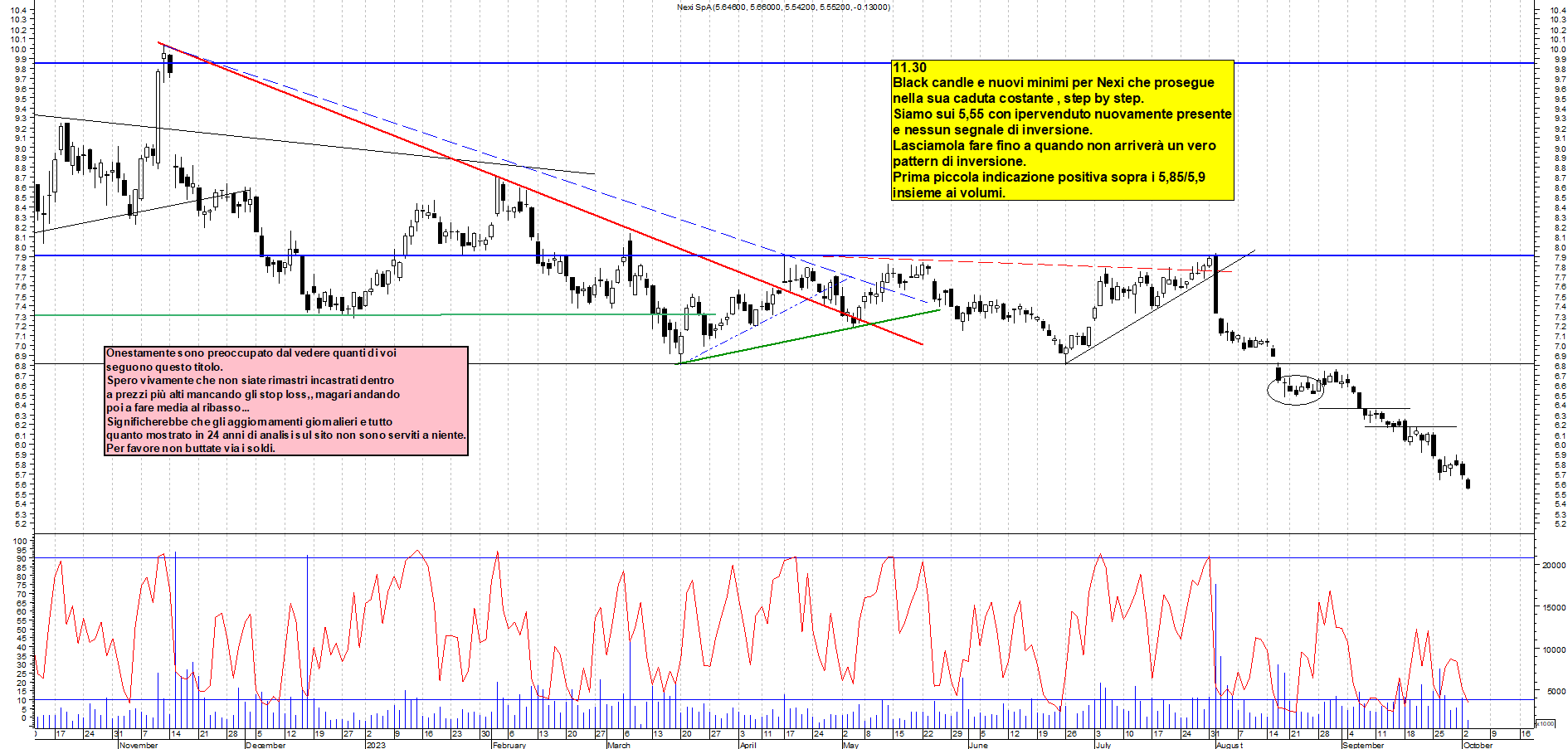1568x749 pixels.
Task: Click the "December" month label
Action: pos(265,745)
